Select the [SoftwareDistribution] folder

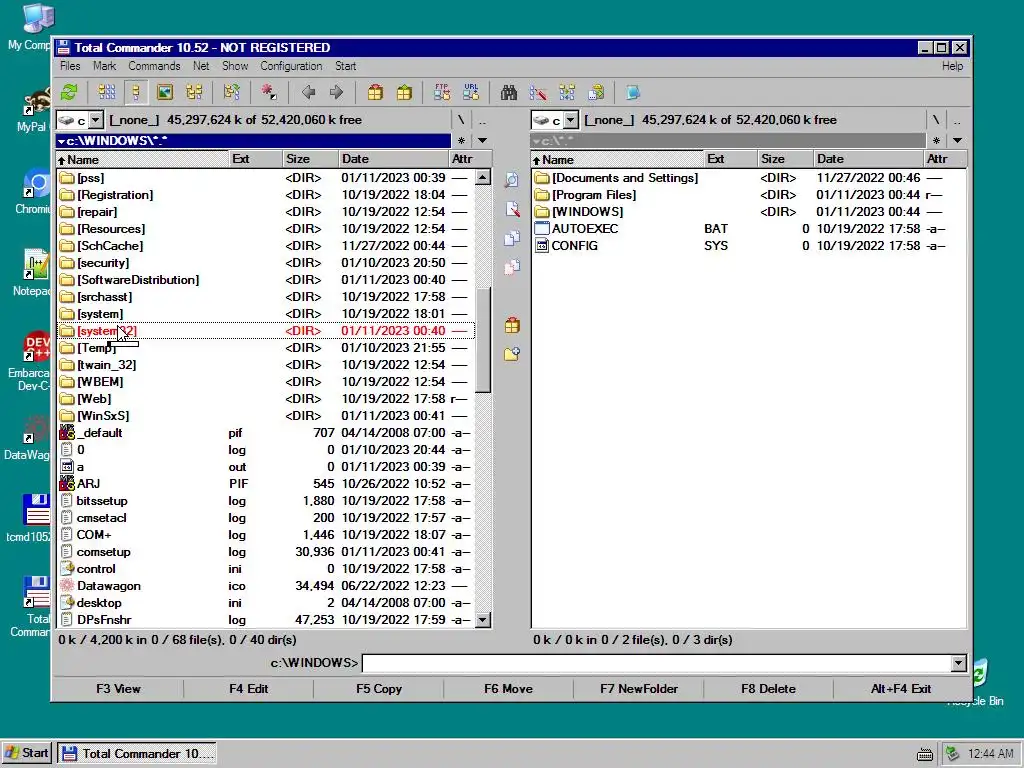point(266,280)
